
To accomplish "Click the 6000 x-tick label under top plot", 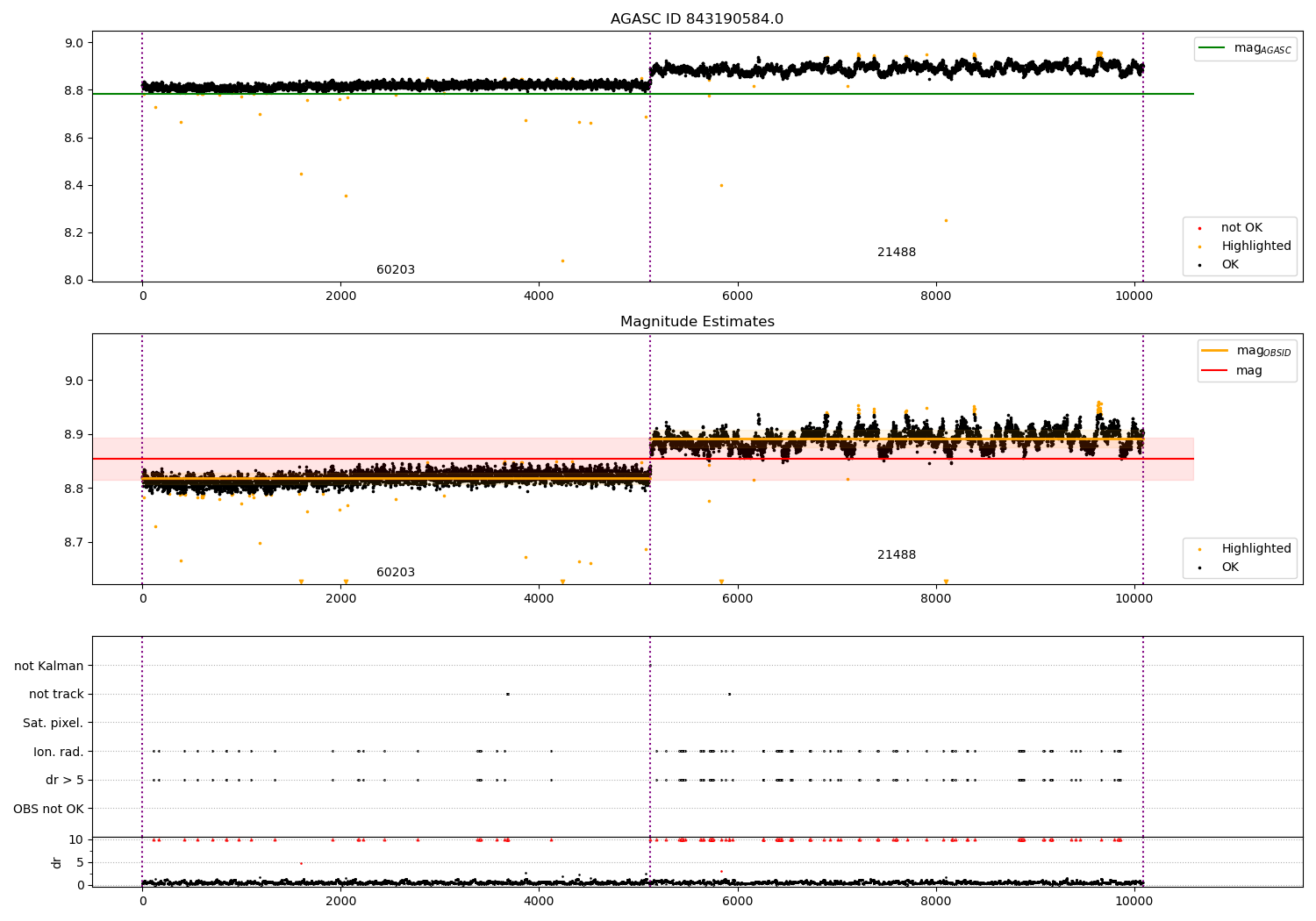I will pos(737,296).
